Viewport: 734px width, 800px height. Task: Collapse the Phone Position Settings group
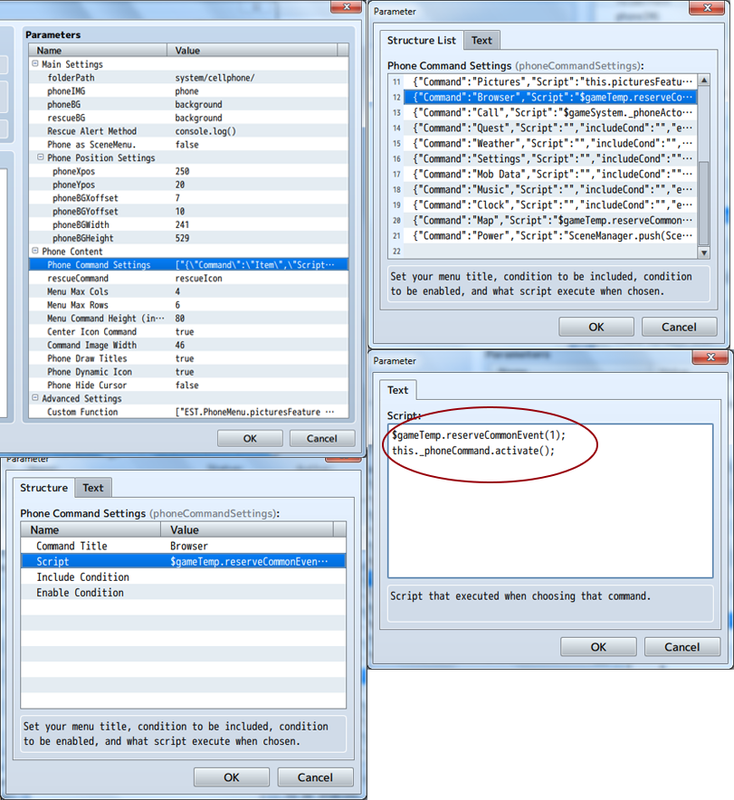pyautogui.click(x=40, y=157)
